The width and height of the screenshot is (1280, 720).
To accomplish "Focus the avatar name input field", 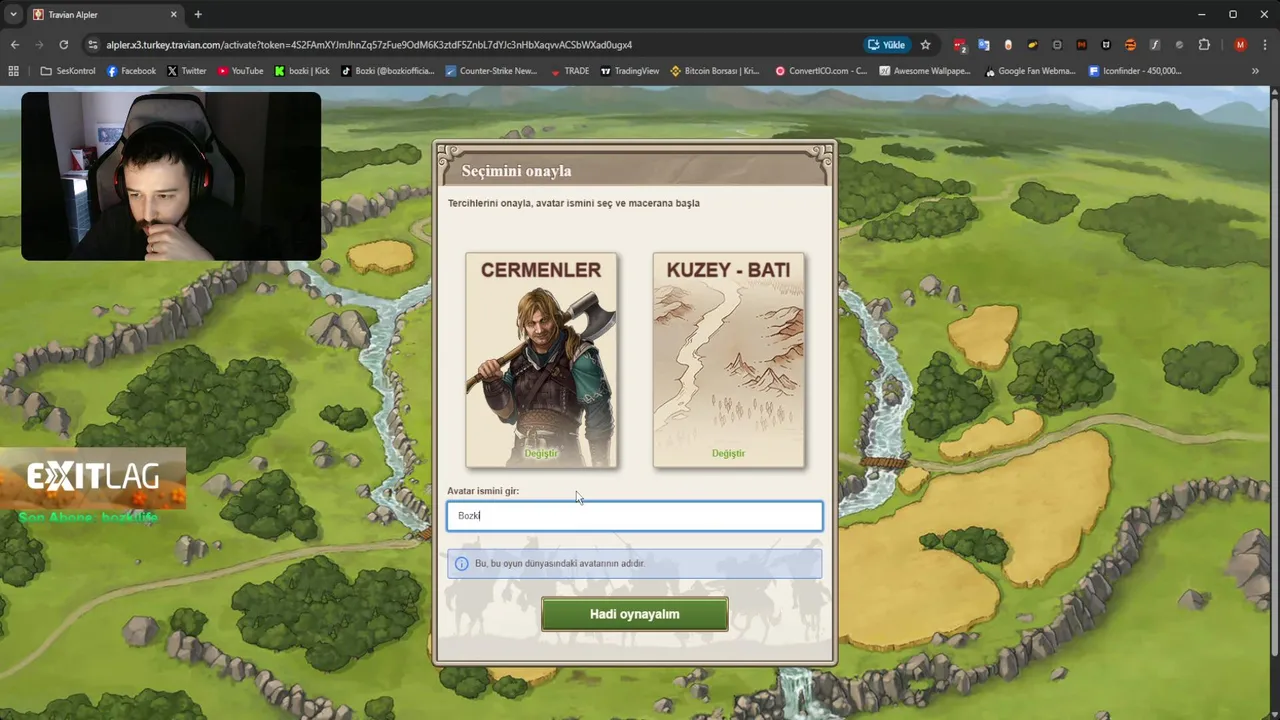I will (634, 516).
